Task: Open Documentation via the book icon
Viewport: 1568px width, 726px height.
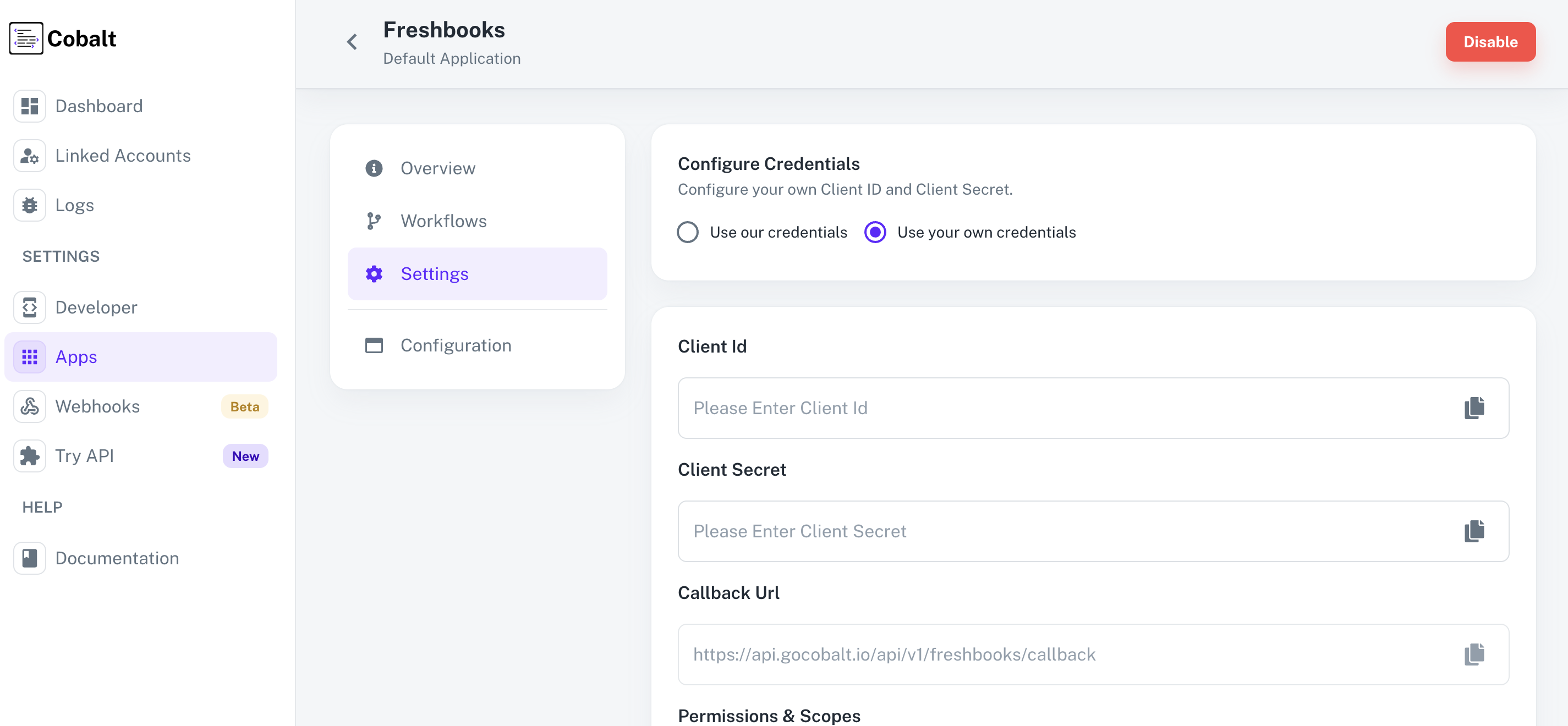Action: 29,558
